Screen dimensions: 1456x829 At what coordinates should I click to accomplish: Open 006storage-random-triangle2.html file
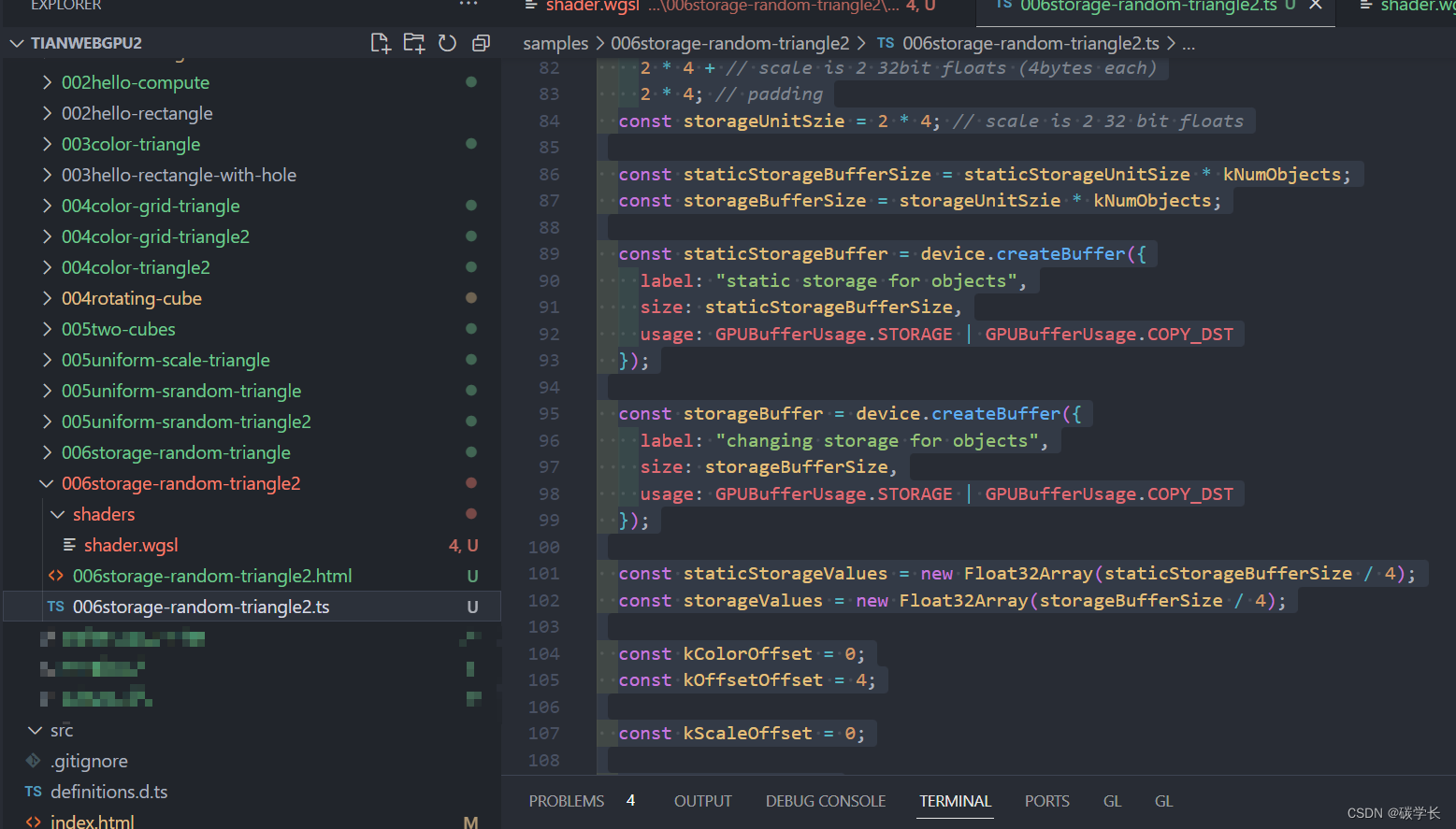tap(212, 576)
